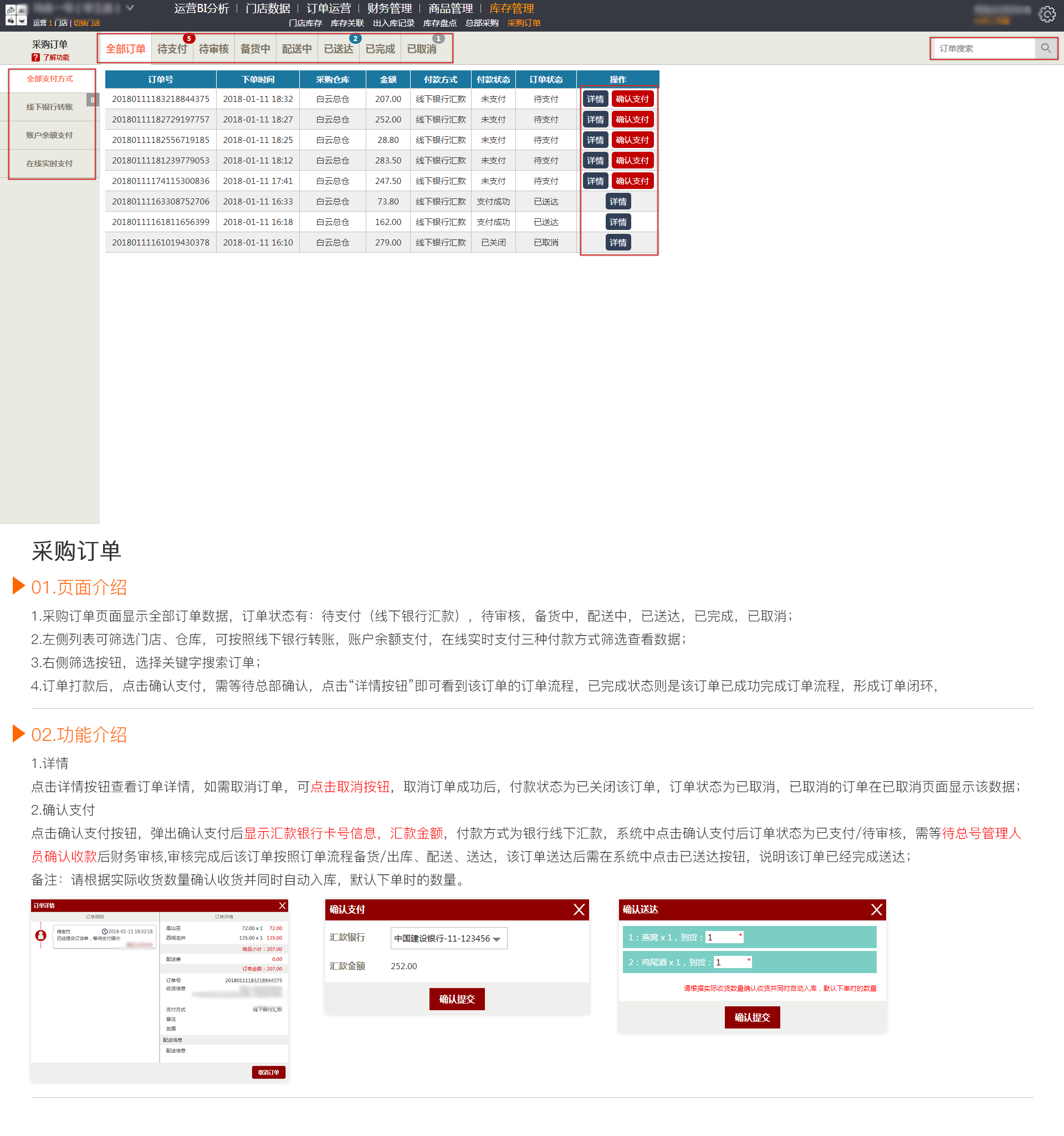This screenshot has width=1064, height=1136.
Task: Open 商品管理 menu
Action: (x=451, y=8)
